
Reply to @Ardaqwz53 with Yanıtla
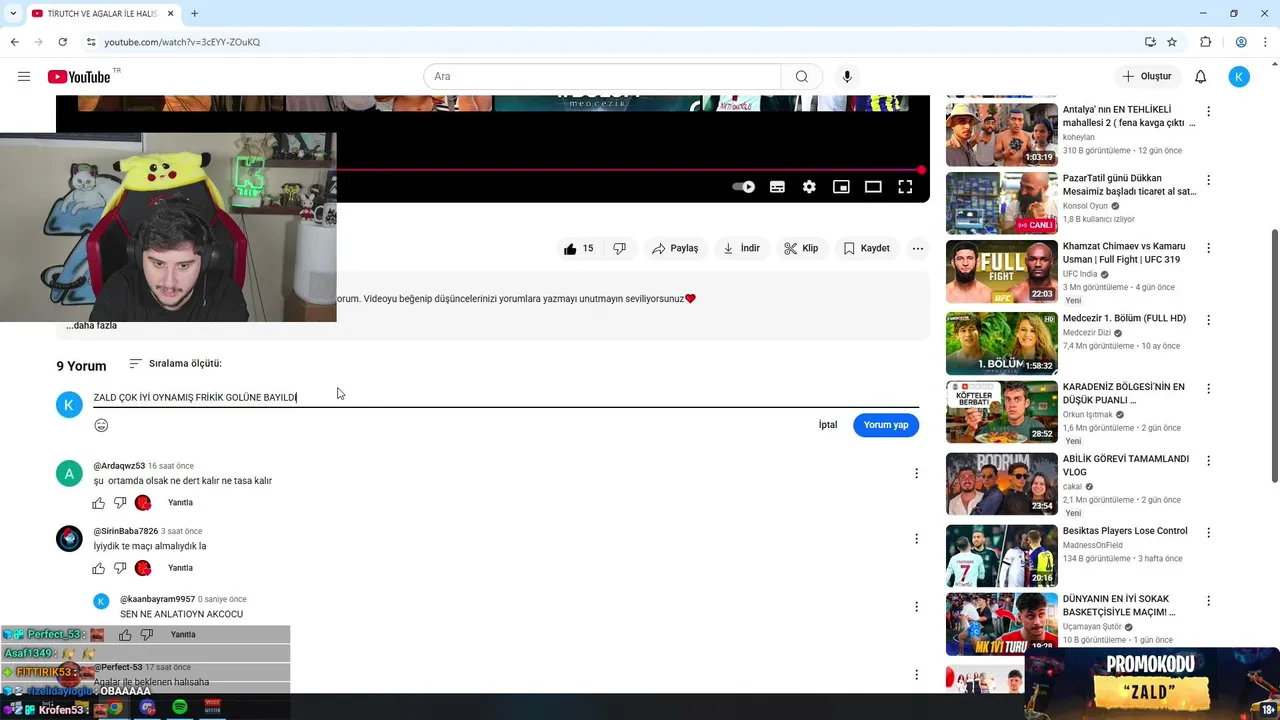click(180, 503)
